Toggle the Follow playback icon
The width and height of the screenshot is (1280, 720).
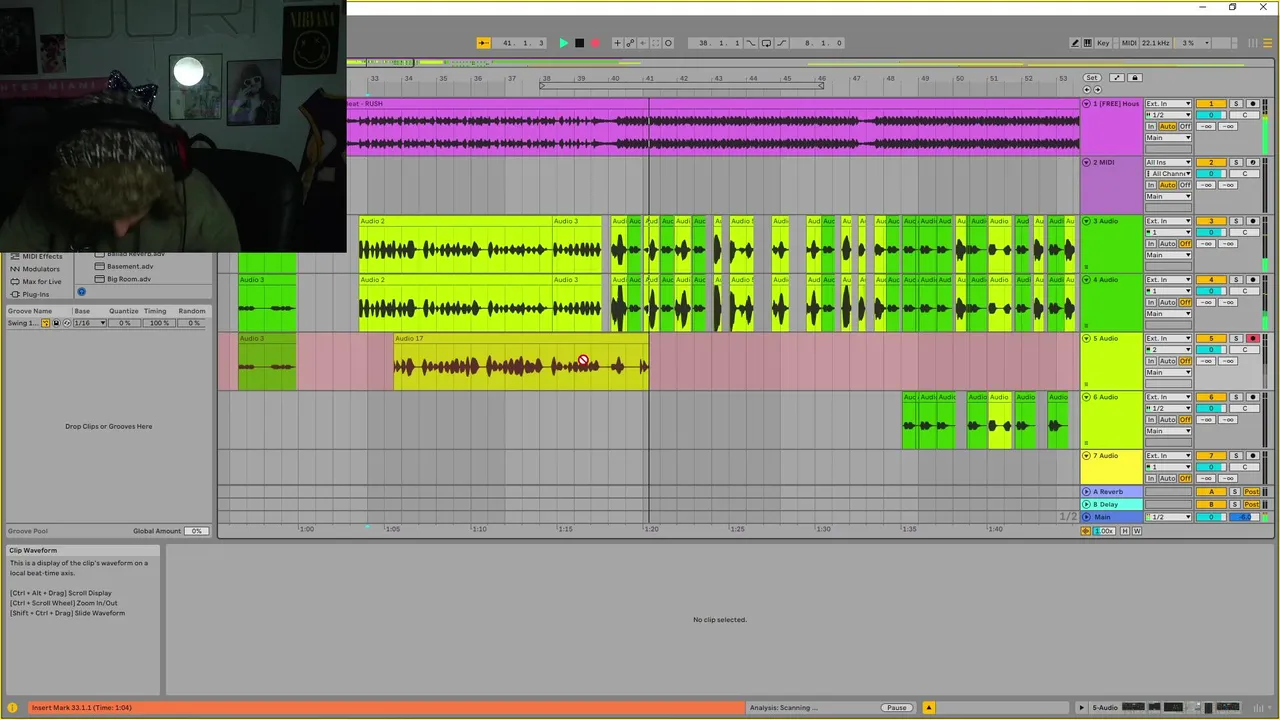coord(483,43)
